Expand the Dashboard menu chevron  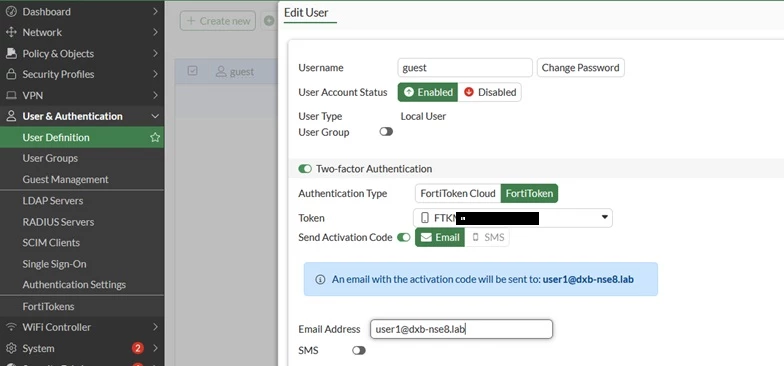156,11
